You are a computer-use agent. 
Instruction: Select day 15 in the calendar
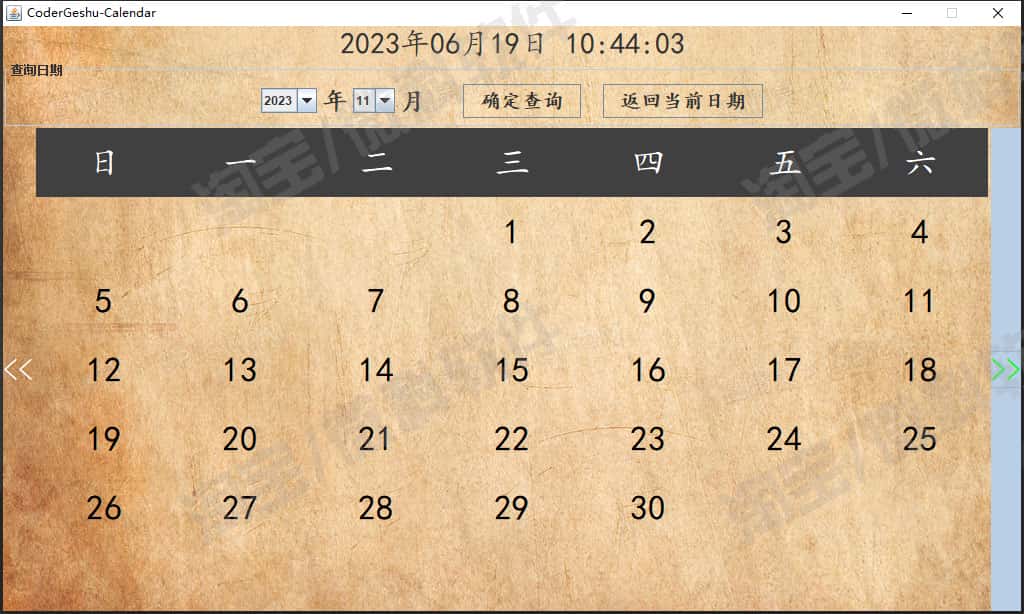[x=511, y=370]
